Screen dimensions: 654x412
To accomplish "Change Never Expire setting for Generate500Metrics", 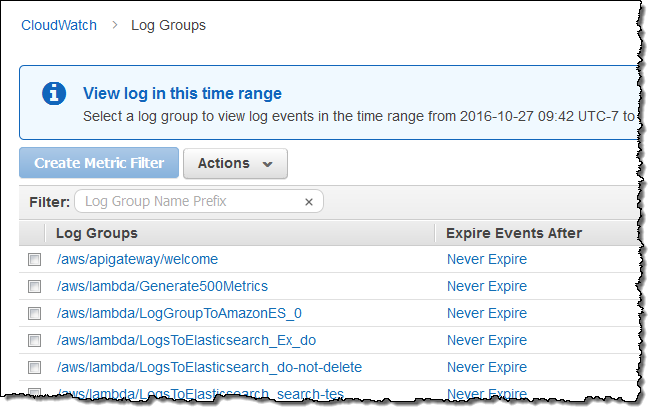I will [486, 287].
